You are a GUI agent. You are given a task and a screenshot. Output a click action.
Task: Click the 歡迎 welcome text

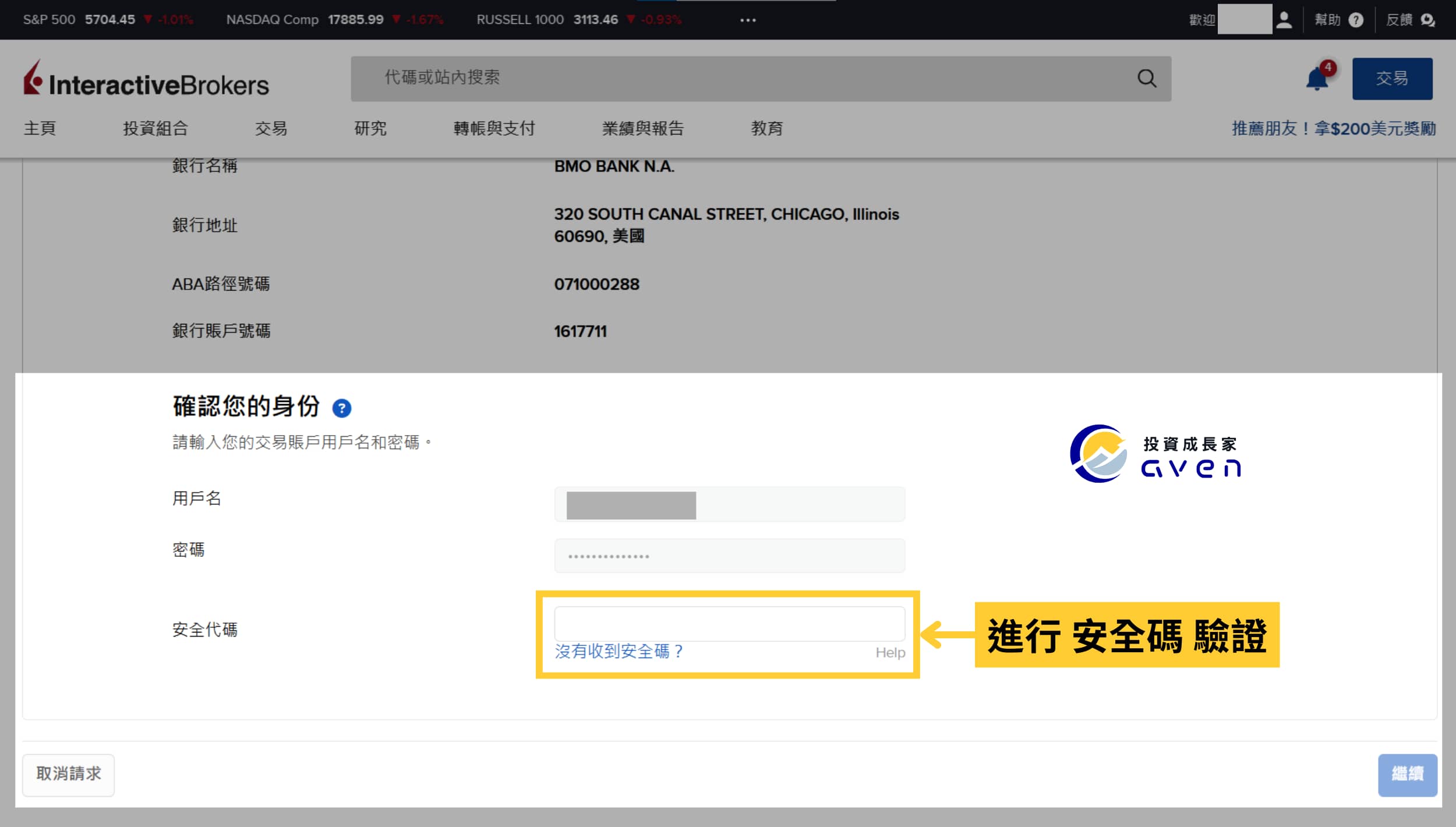(x=1201, y=20)
